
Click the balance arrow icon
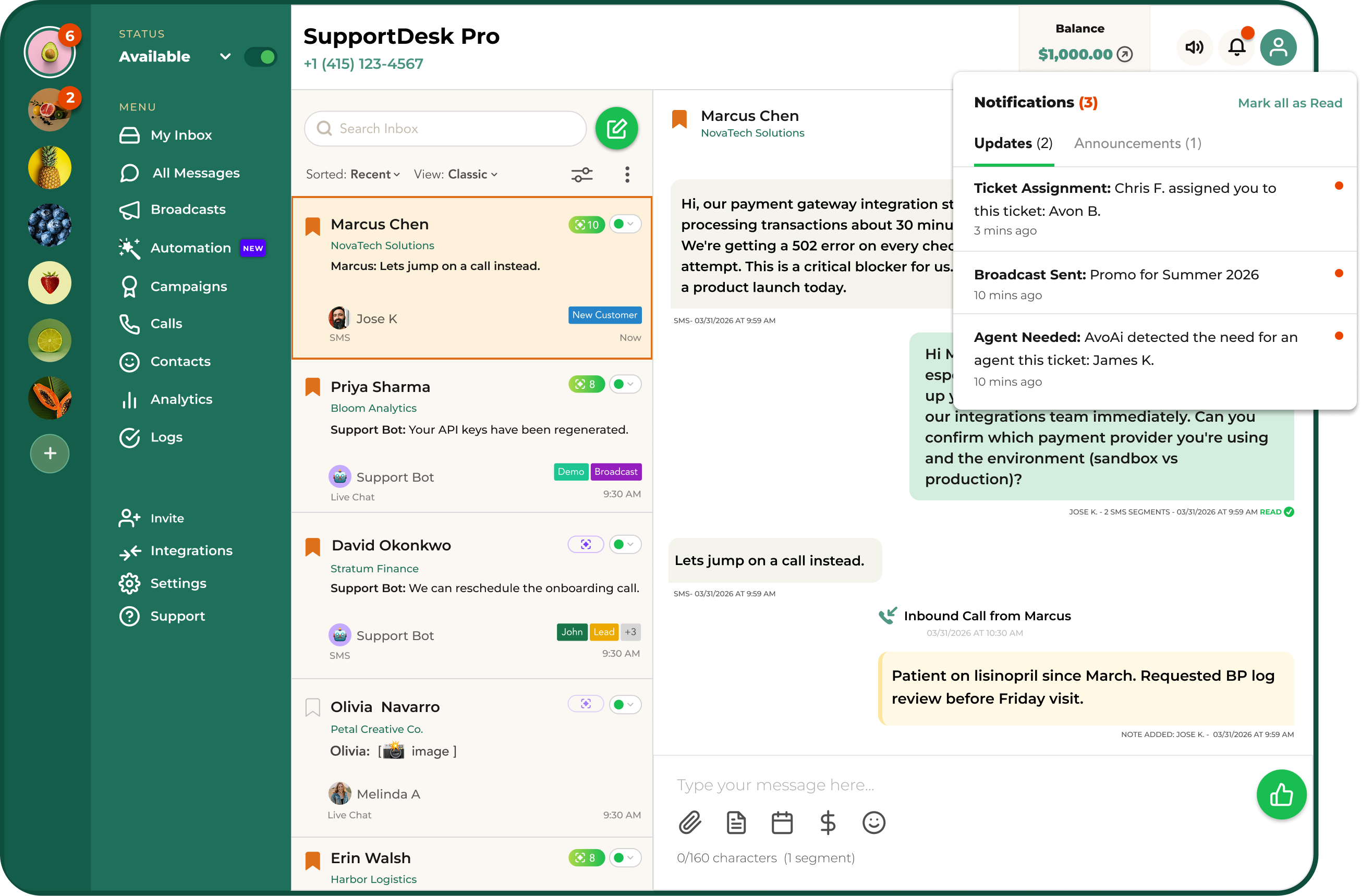1125,54
